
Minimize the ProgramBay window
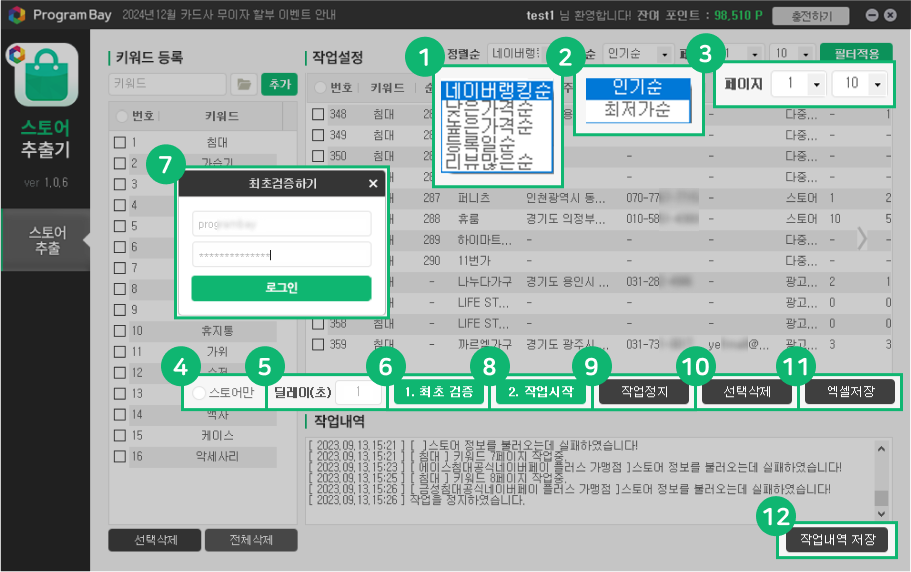pos(871,16)
